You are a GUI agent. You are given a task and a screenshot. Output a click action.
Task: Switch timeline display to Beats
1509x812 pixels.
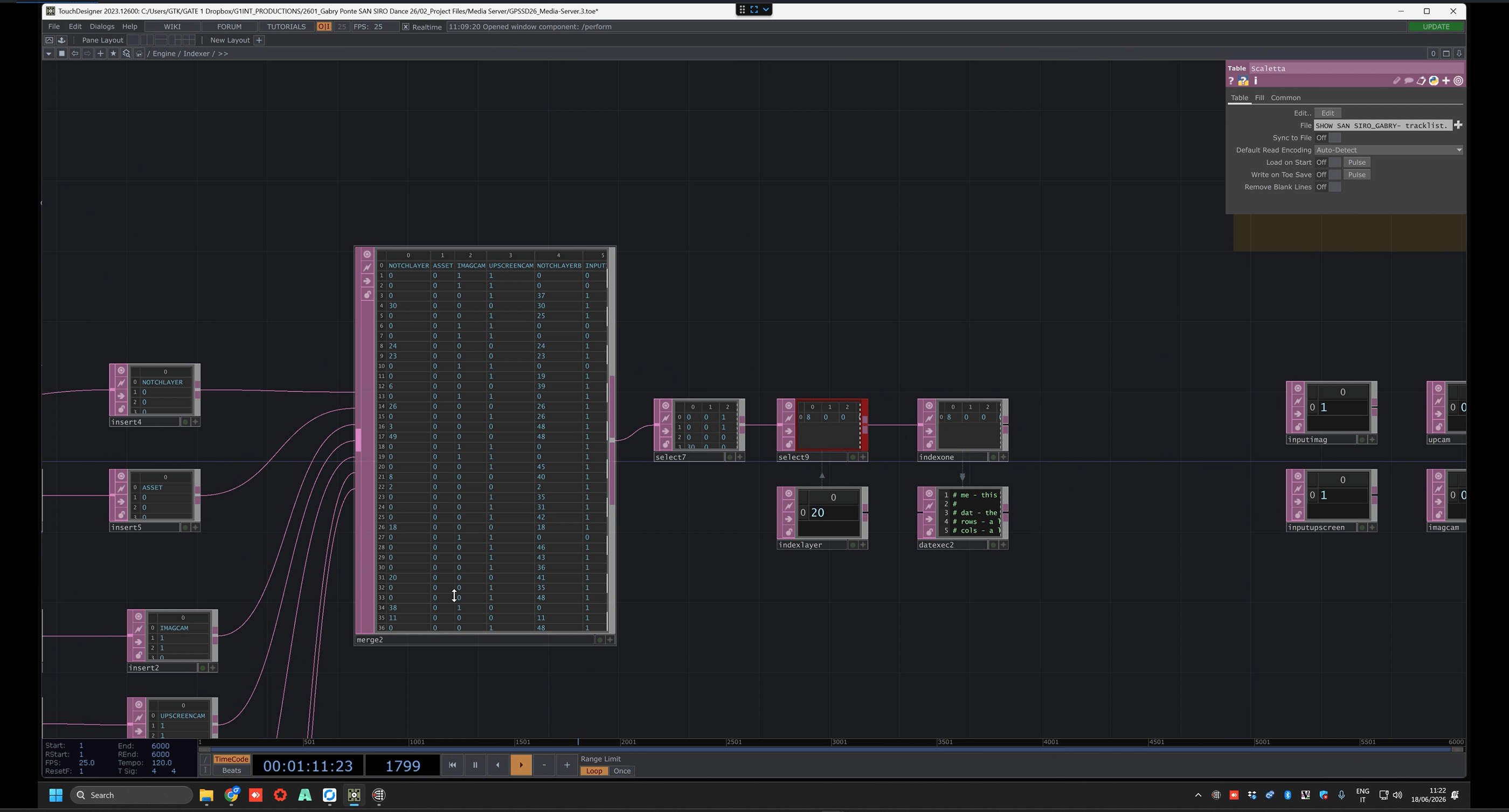(x=231, y=771)
